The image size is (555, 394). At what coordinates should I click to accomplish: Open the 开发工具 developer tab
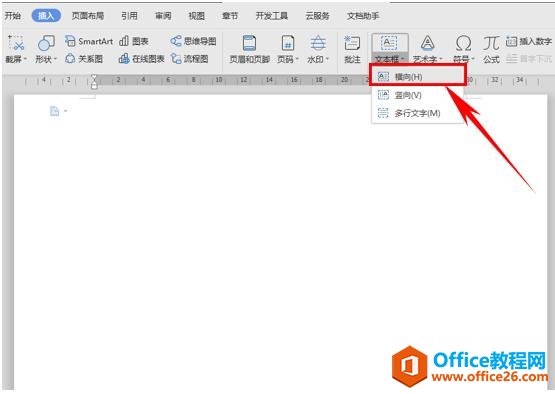[271, 16]
